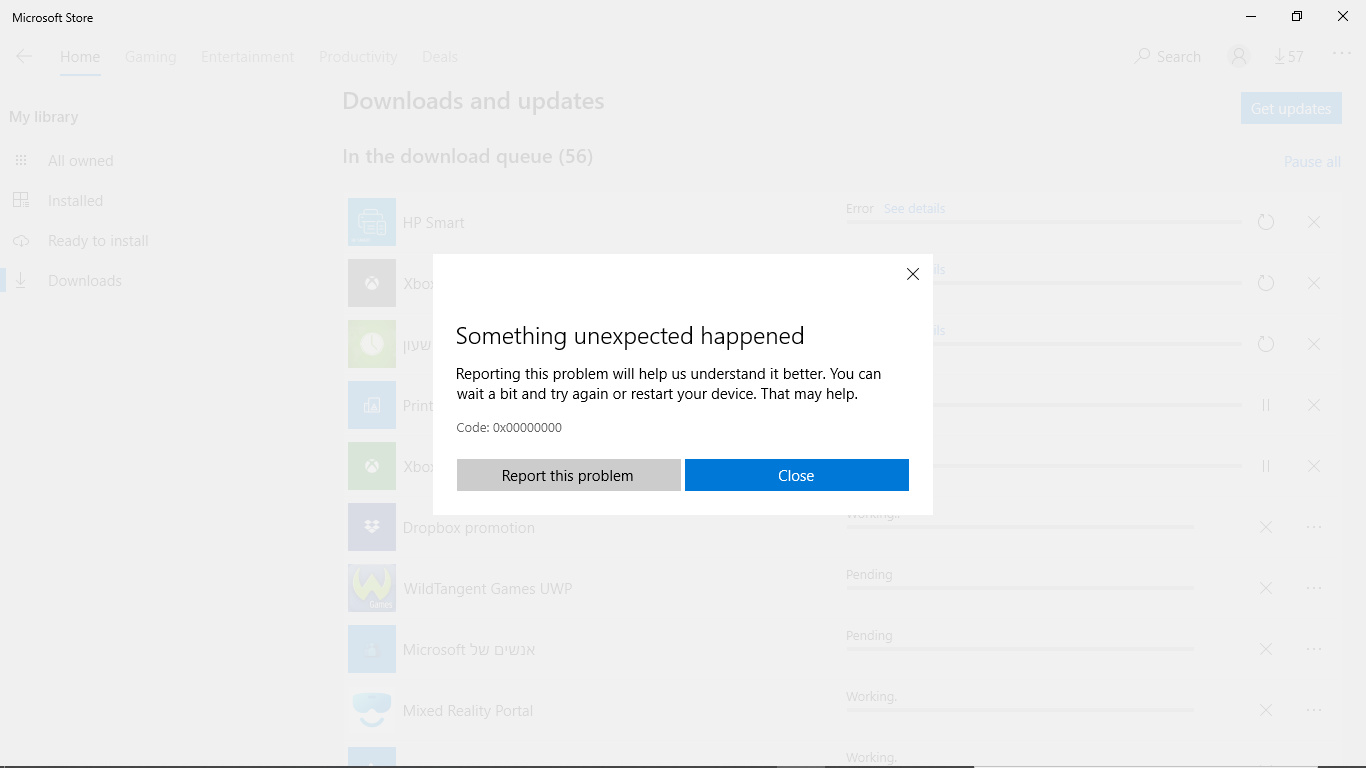Viewport: 1366px width, 768px height.
Task: Cancel the Print app download
Action: pyautogui.click(x=1314, y=405)
